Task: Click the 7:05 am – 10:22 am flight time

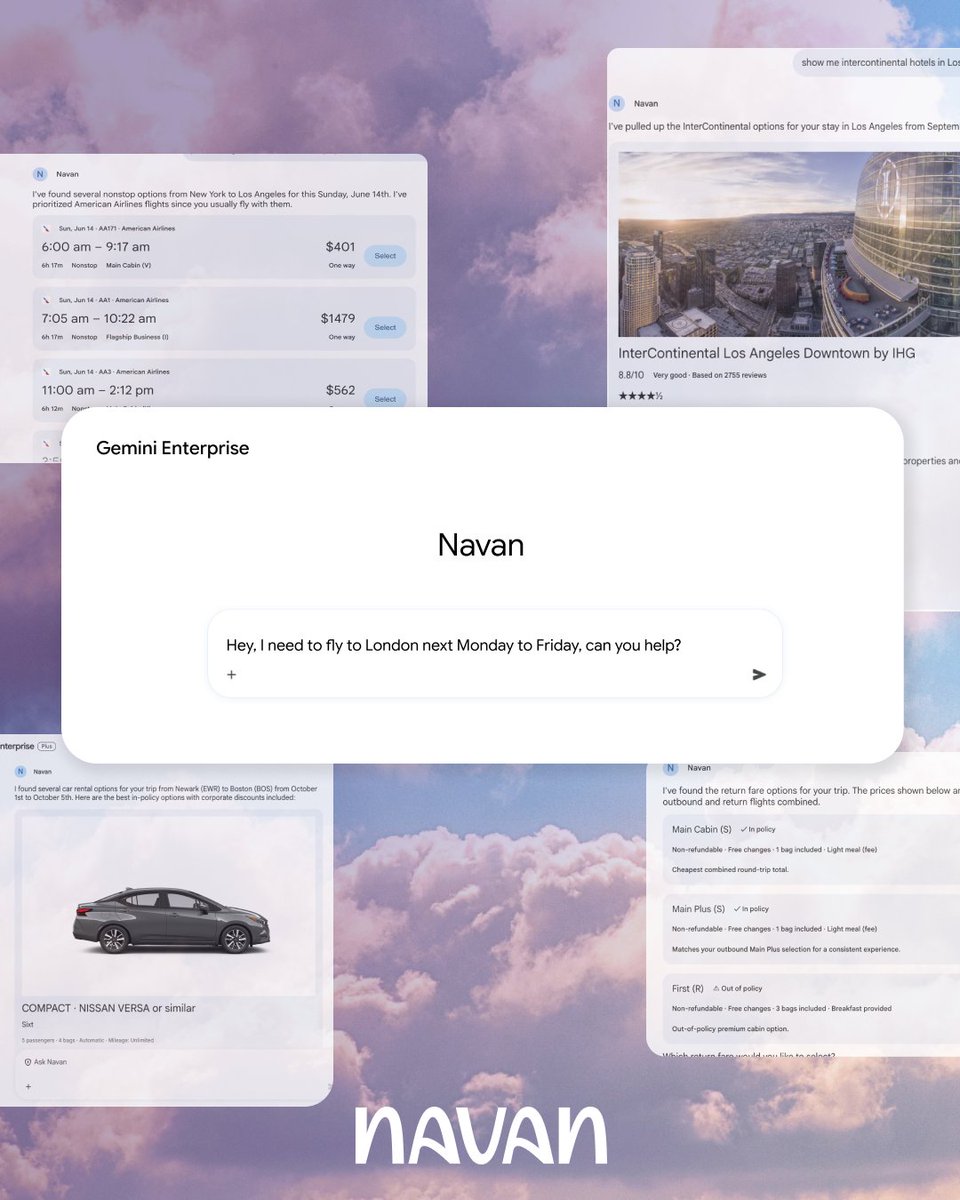Action: (99, 318)
